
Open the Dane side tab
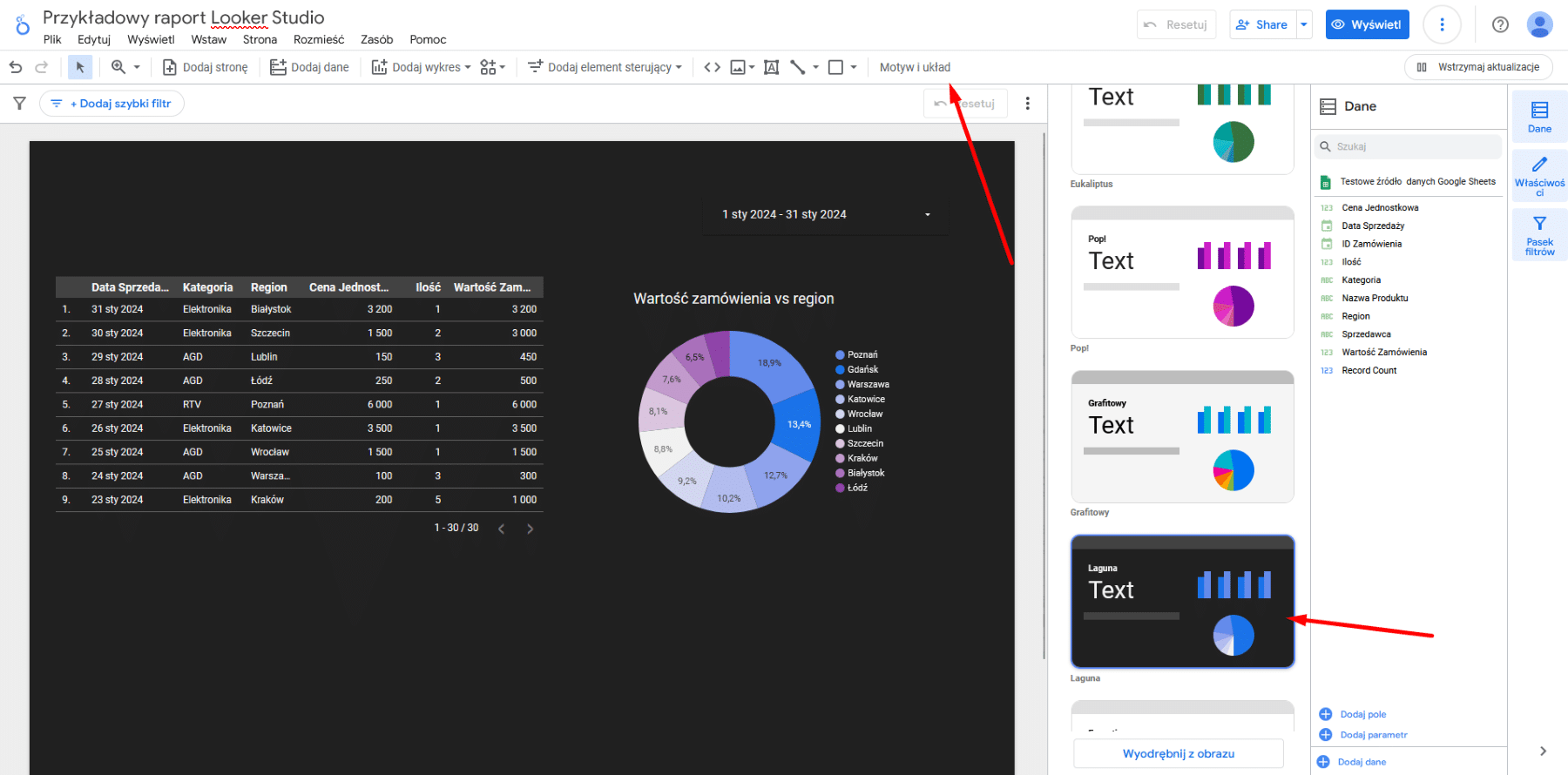pyautogui.click(x=1539, y=117)
